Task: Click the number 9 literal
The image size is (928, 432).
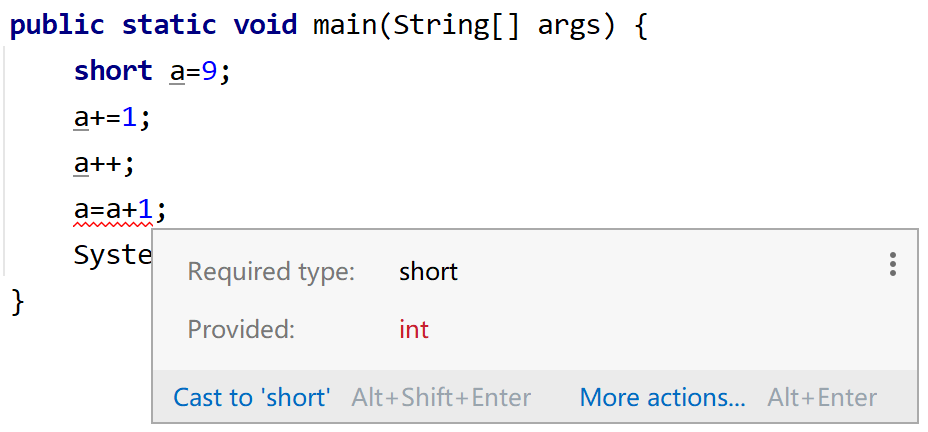Action: pyautogui.click(x=209, y=72)
